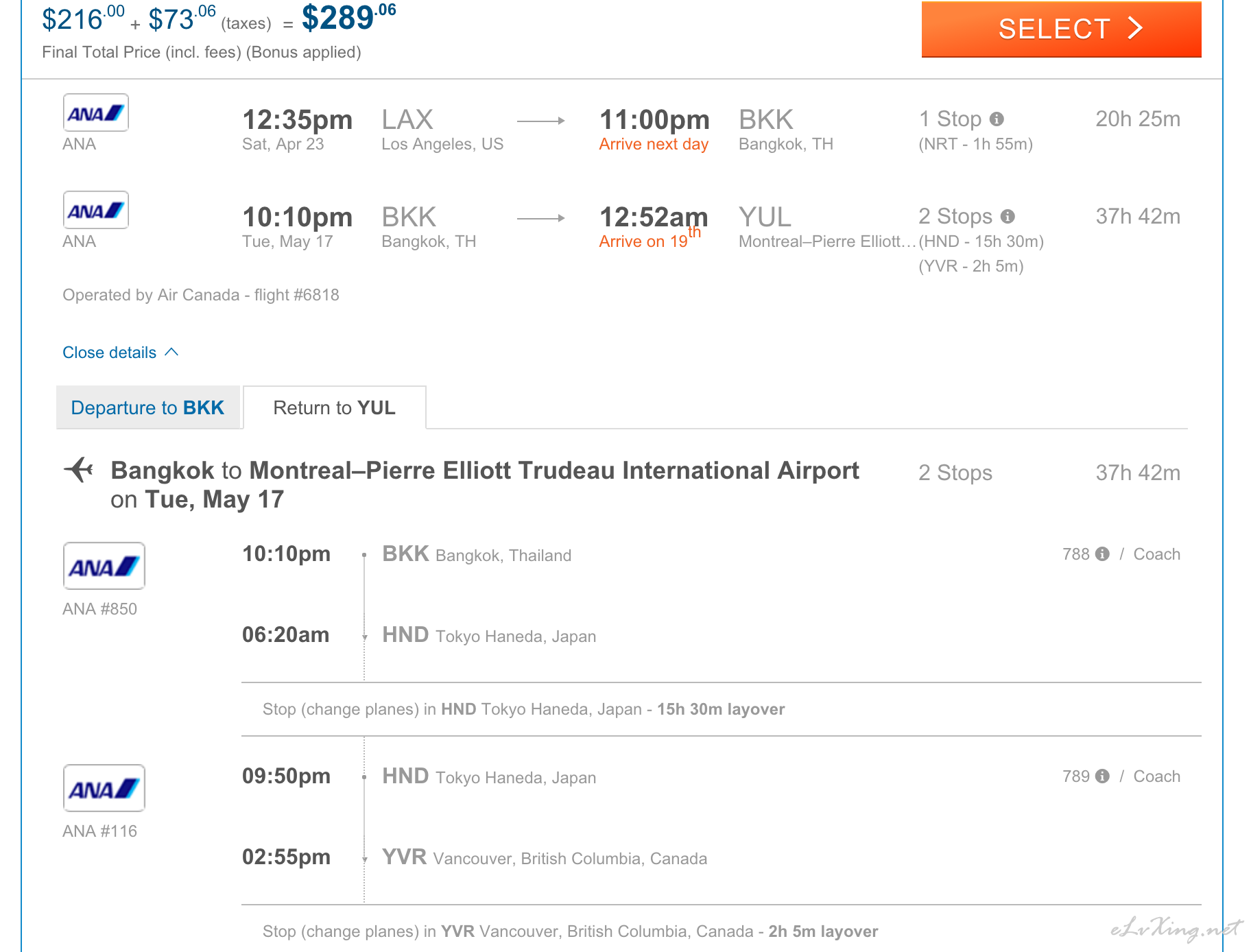Click ANA logo for LAX departure flight
Image resolution: width=1251 pixels, height=952 pixels.
coord(96,112)
